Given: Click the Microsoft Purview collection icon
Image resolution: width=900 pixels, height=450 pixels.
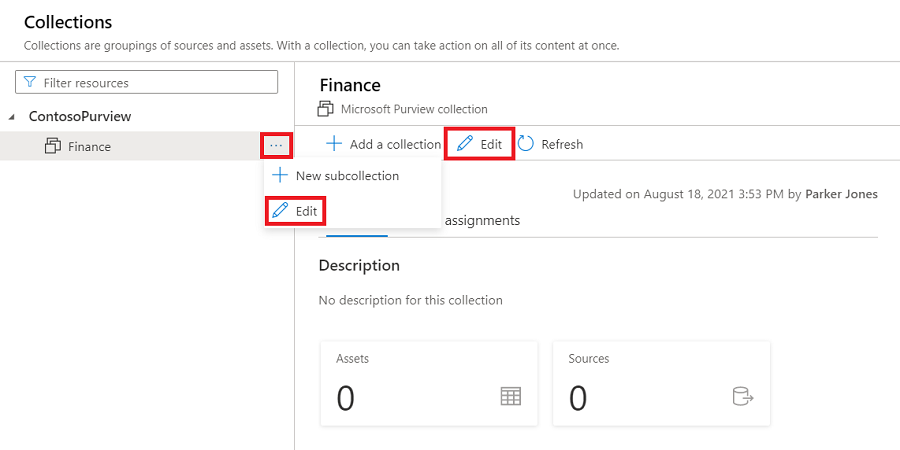Looking at the screenshot, I should click(x=326, y=108).
